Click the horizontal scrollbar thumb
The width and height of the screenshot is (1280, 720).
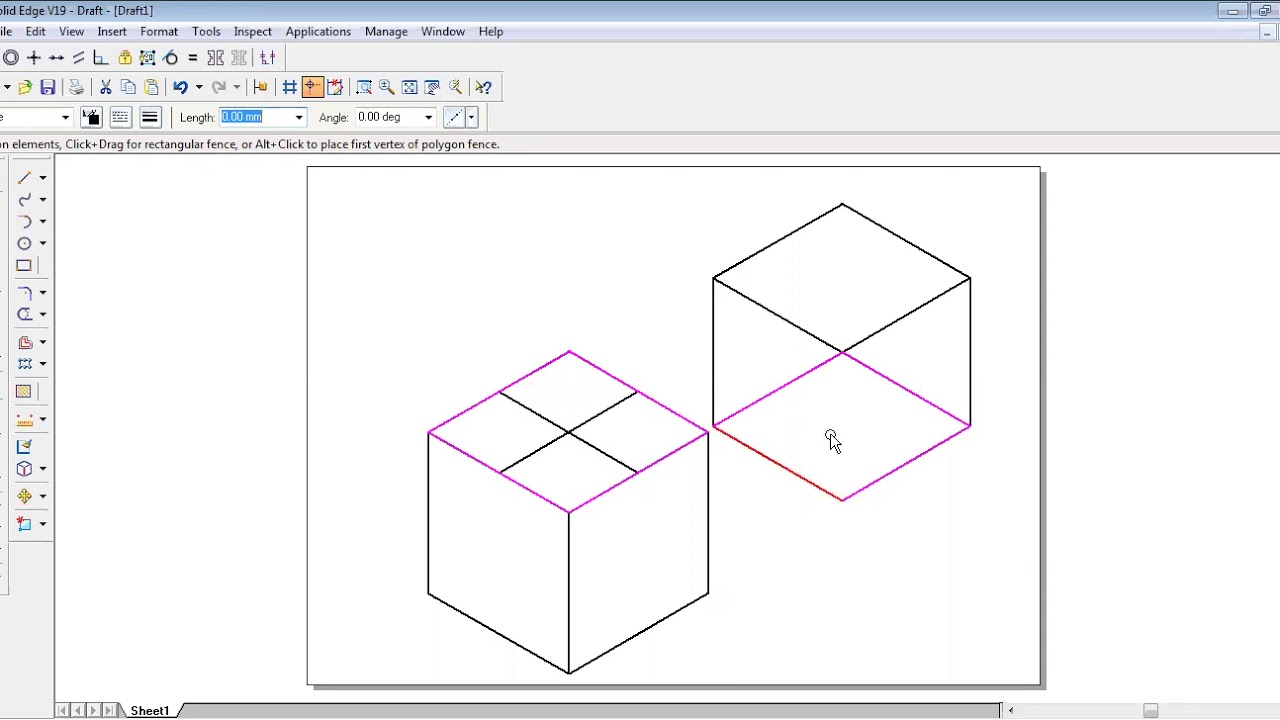[x=1150, y=711]
